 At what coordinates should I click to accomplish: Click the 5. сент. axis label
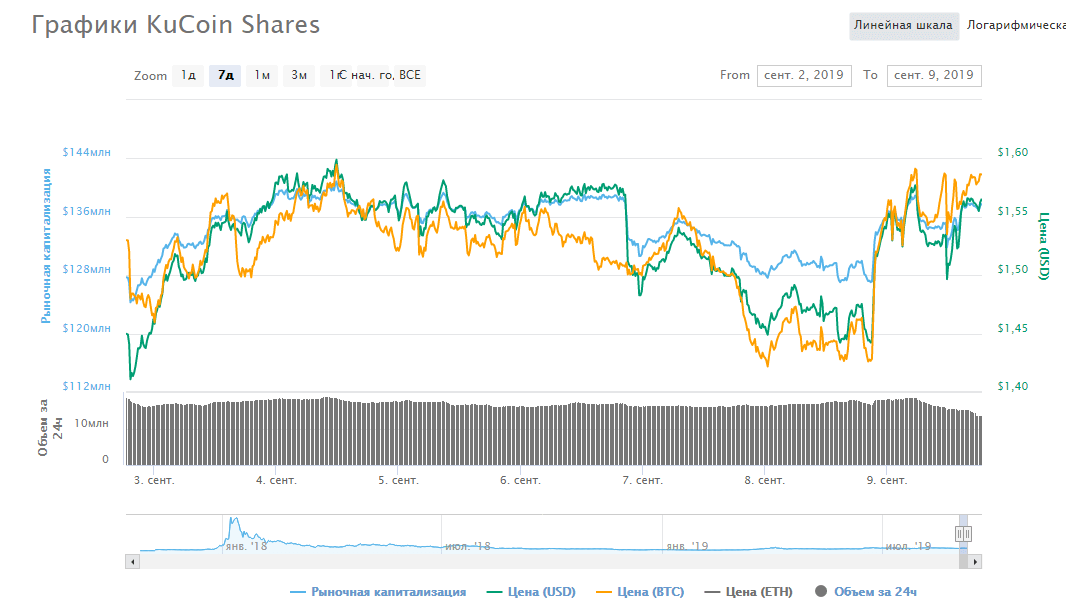click(x=398, y=481)
